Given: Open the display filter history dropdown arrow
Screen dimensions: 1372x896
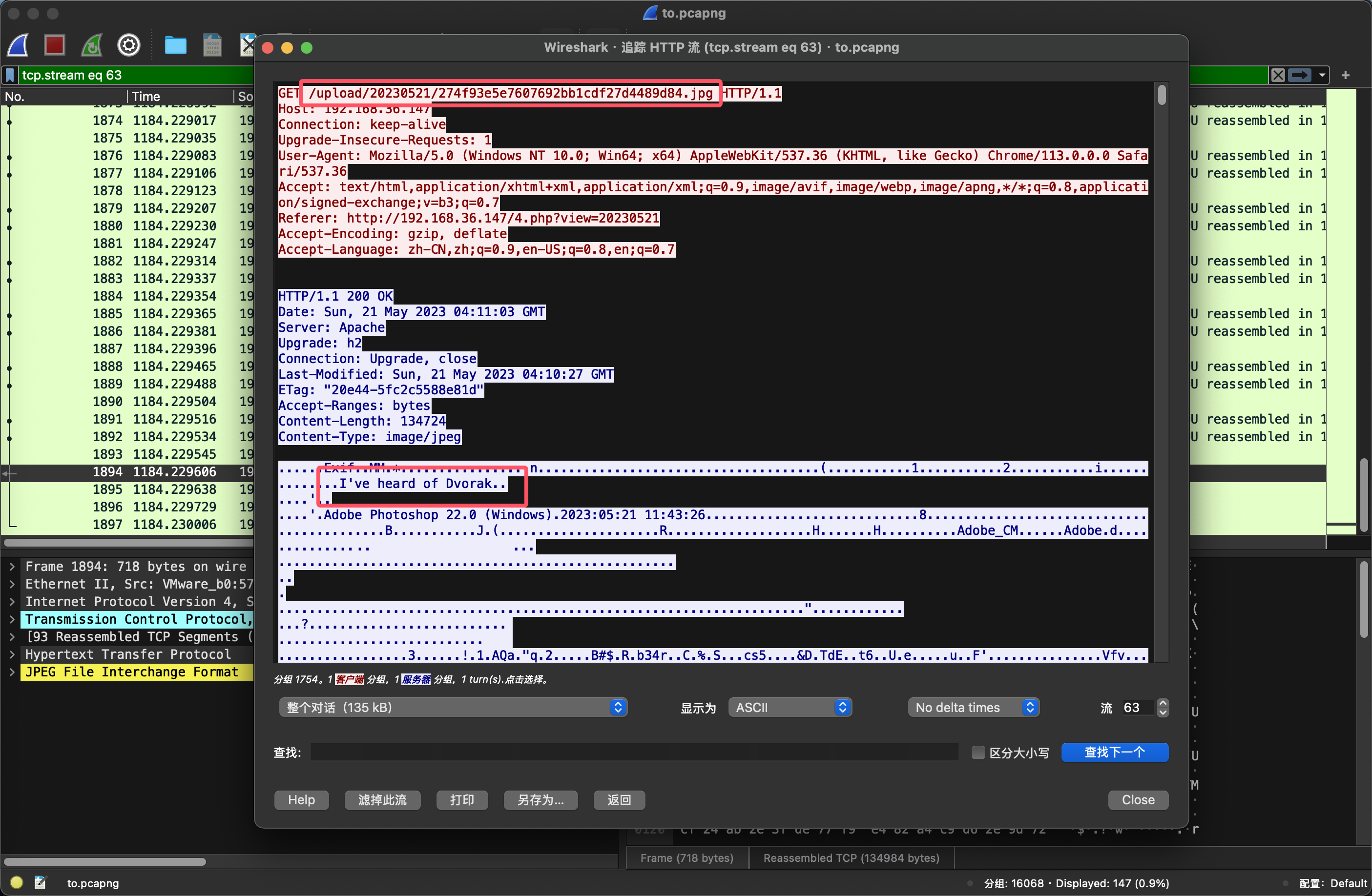Looking at the screenshot, I should 1321,75.
